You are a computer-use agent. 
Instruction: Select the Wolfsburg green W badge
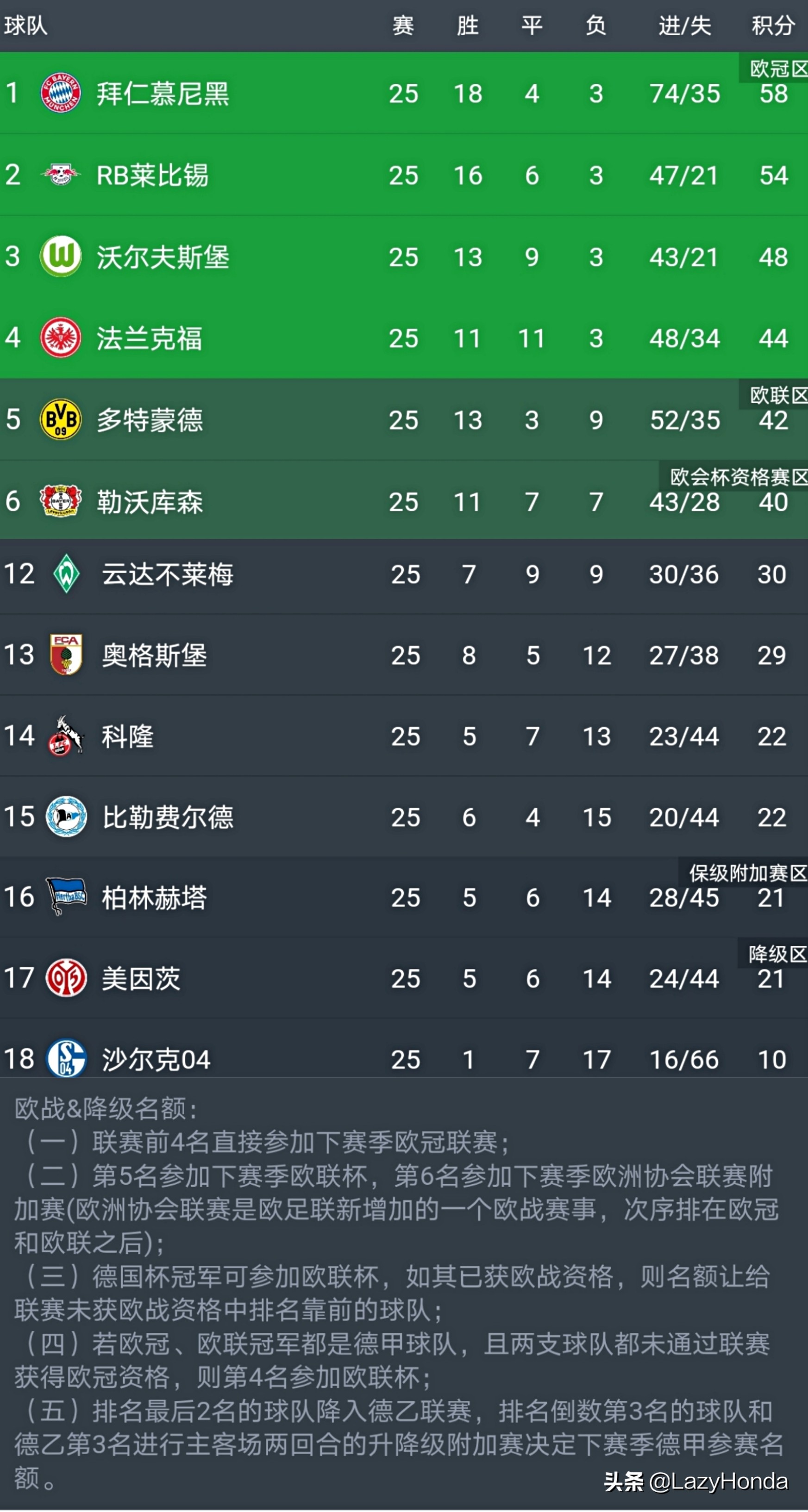click(x=61, y=256)
